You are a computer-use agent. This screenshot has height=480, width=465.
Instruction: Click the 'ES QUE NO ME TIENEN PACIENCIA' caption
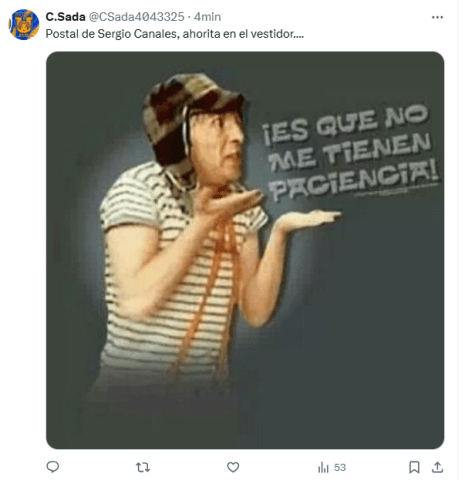tap(350, 153)
